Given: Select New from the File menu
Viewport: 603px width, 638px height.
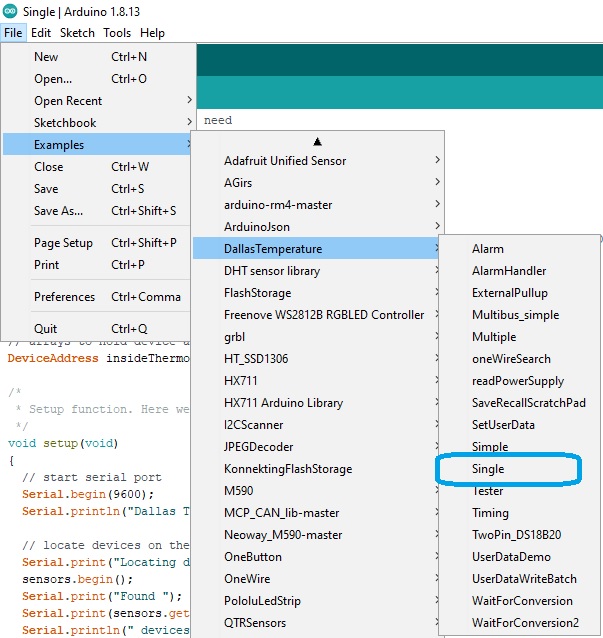Looking at the screenshot, I should (x=46, y=57).
